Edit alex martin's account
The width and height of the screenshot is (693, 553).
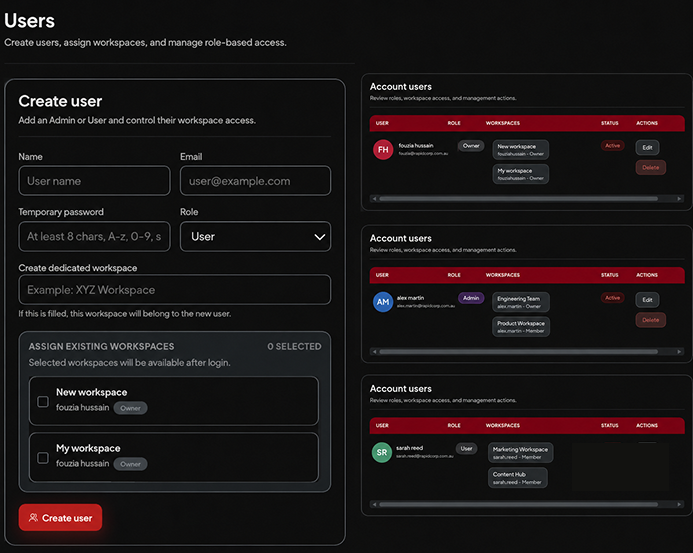(647, 300)
